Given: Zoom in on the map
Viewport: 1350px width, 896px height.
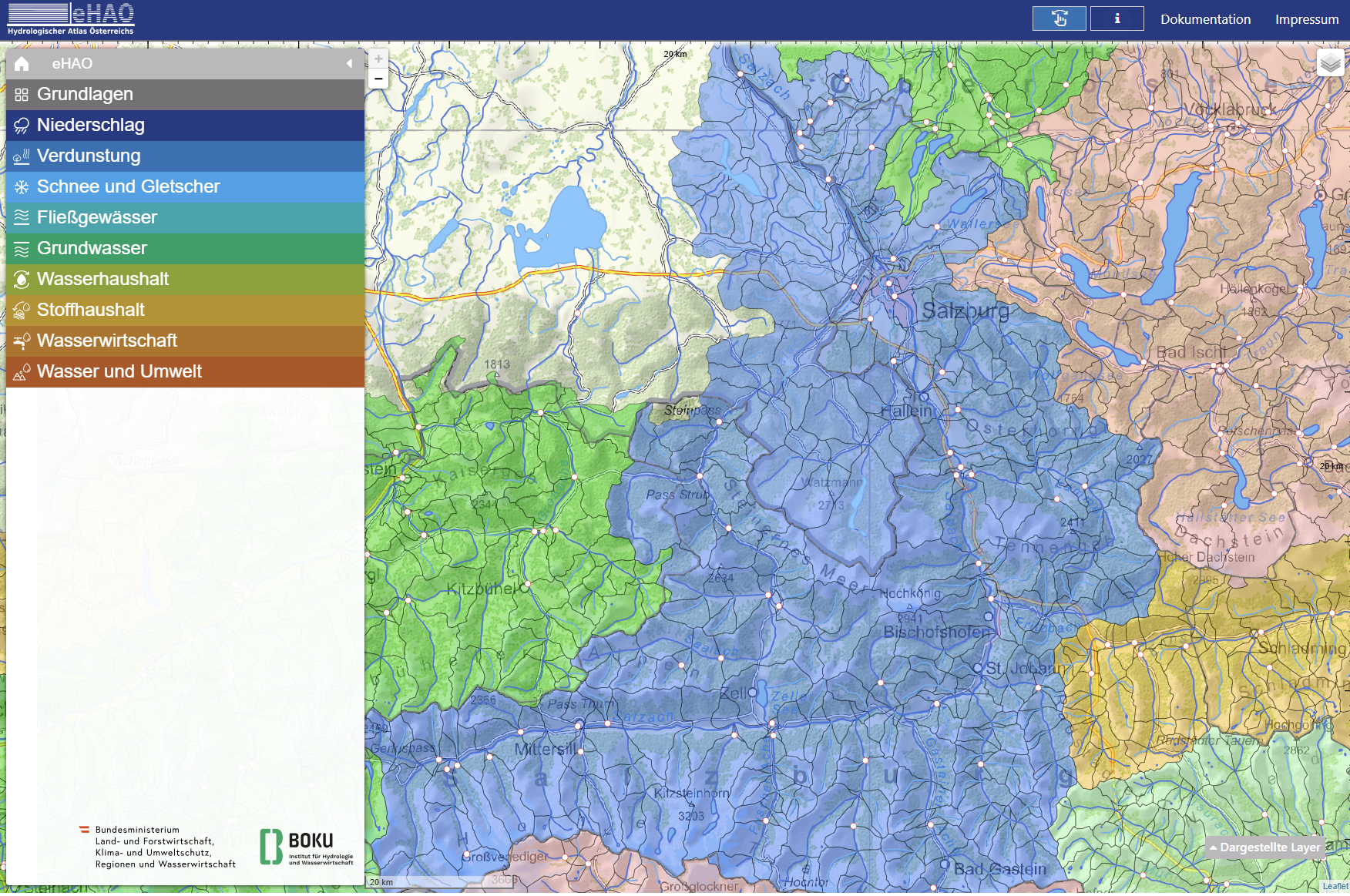Looking at the screenshot, I should point(378,59).
